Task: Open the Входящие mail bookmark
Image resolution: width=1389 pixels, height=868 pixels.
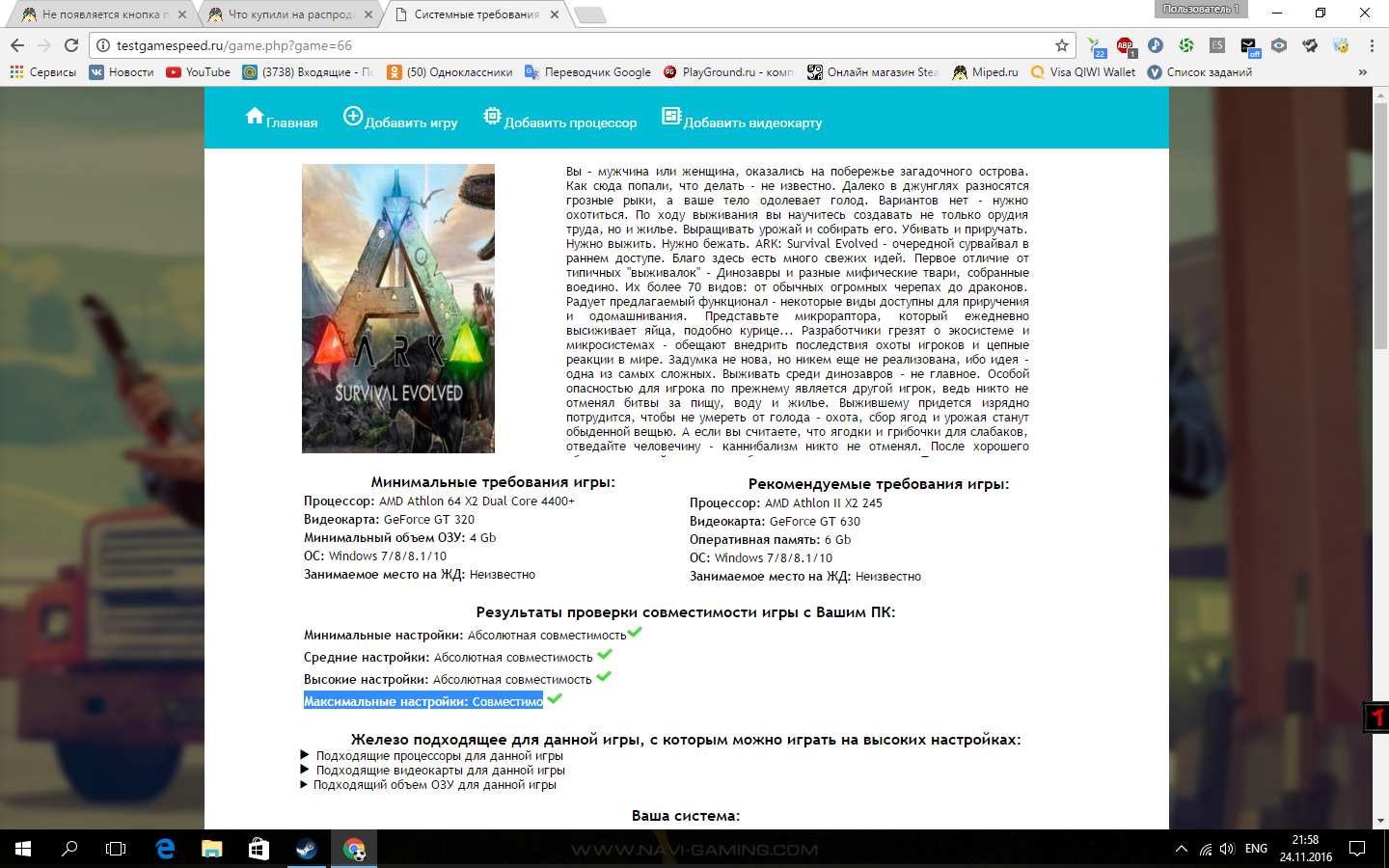Action: coord(309,72)
